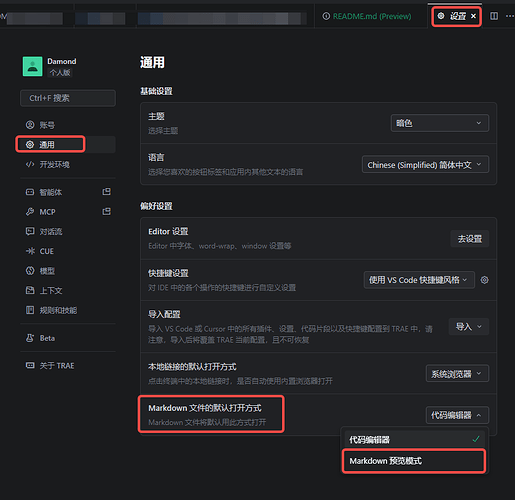This screenshot has height=500, width=515.
Task: Toggle the split editor layout icon
Action: [494, 16]
